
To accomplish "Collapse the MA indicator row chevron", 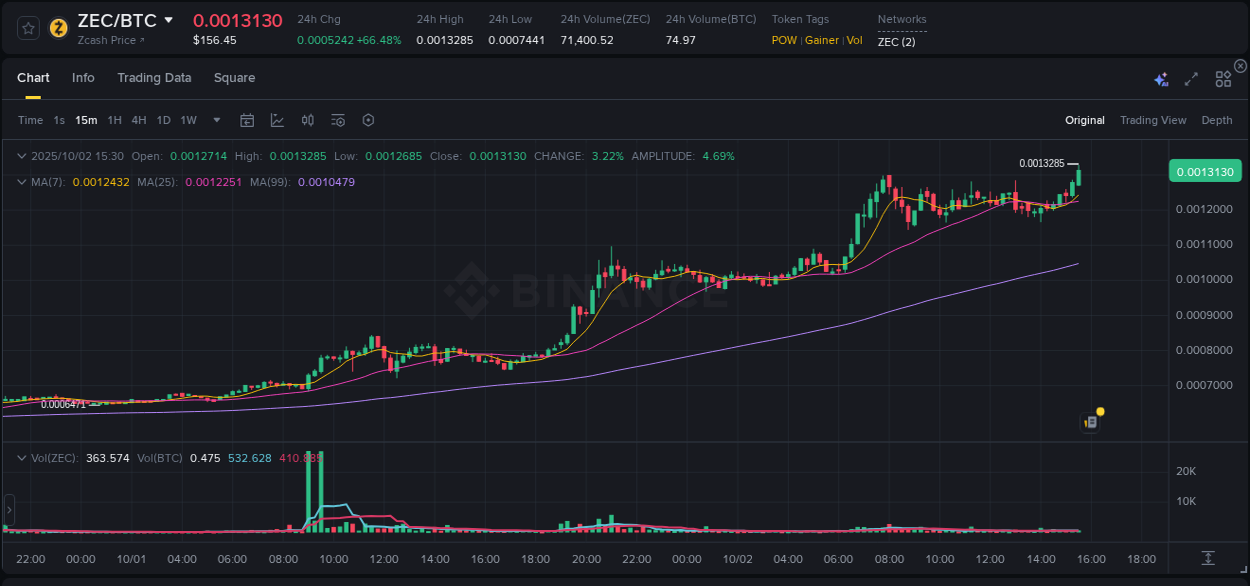I will tap(22, 182).
